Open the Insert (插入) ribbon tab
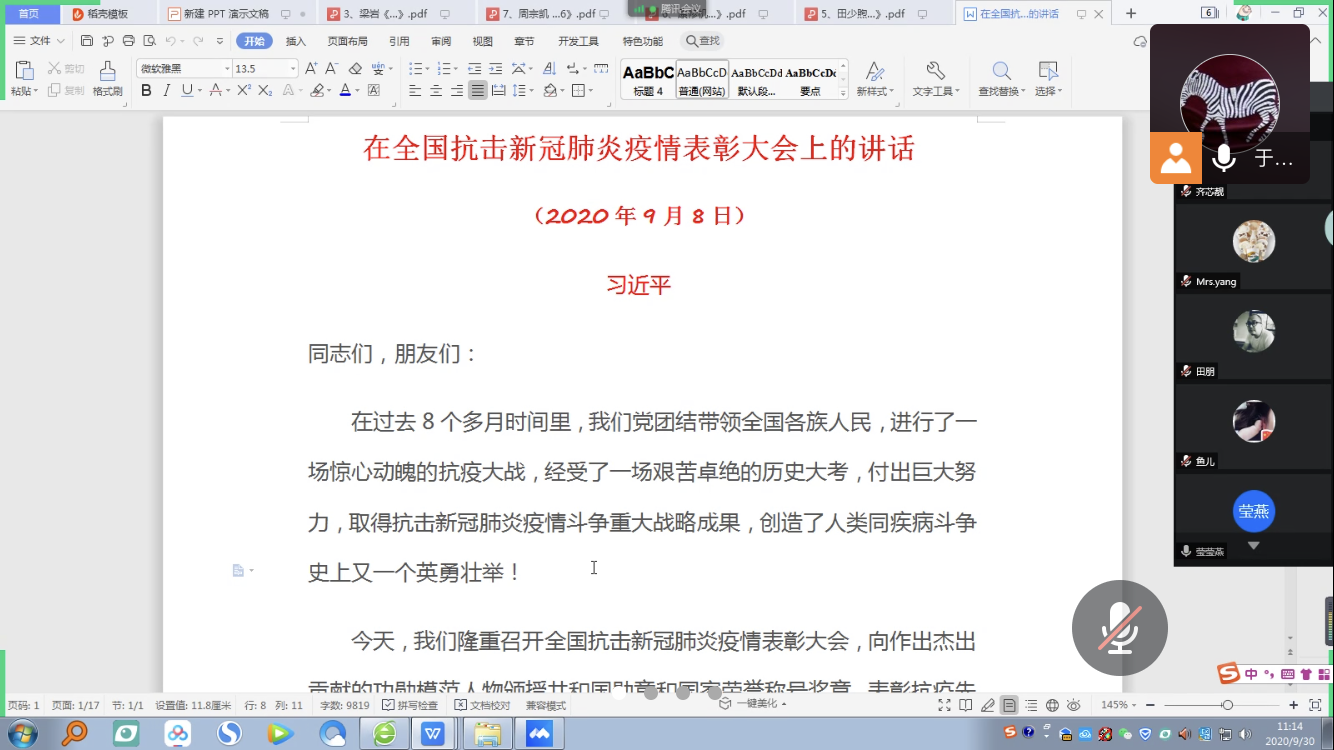 tap(296, 41)
